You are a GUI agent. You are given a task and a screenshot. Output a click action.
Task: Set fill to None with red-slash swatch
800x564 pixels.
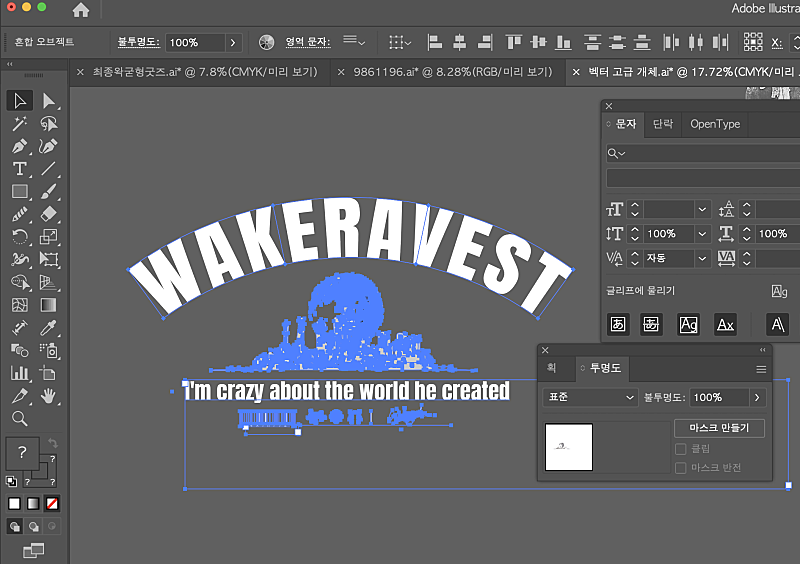coord(52,503)
